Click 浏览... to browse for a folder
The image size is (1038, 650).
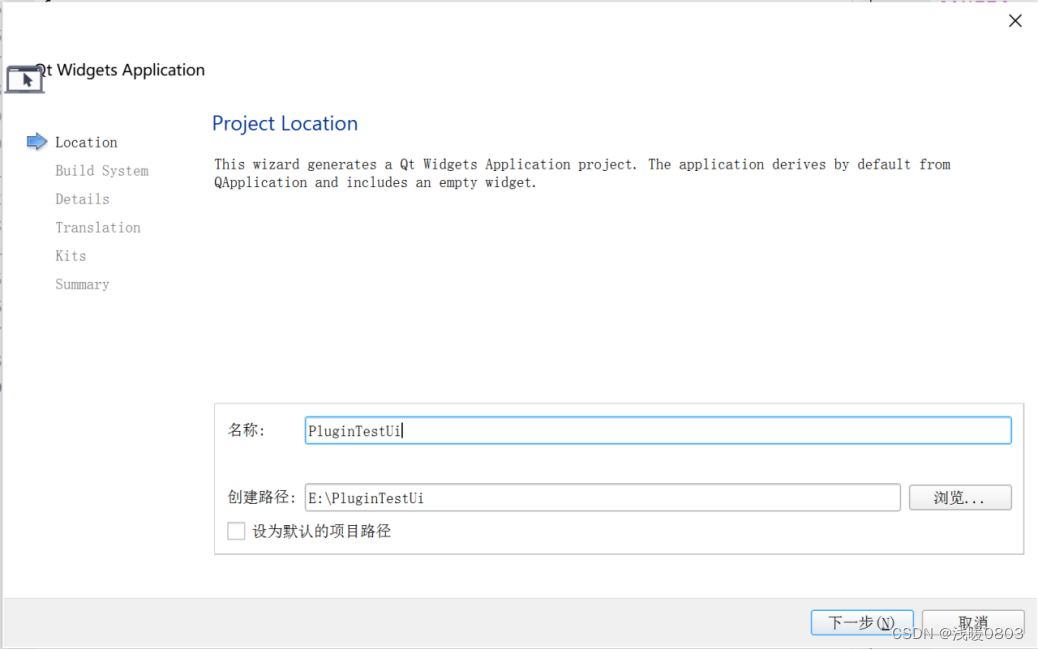(x=959, y=497)
